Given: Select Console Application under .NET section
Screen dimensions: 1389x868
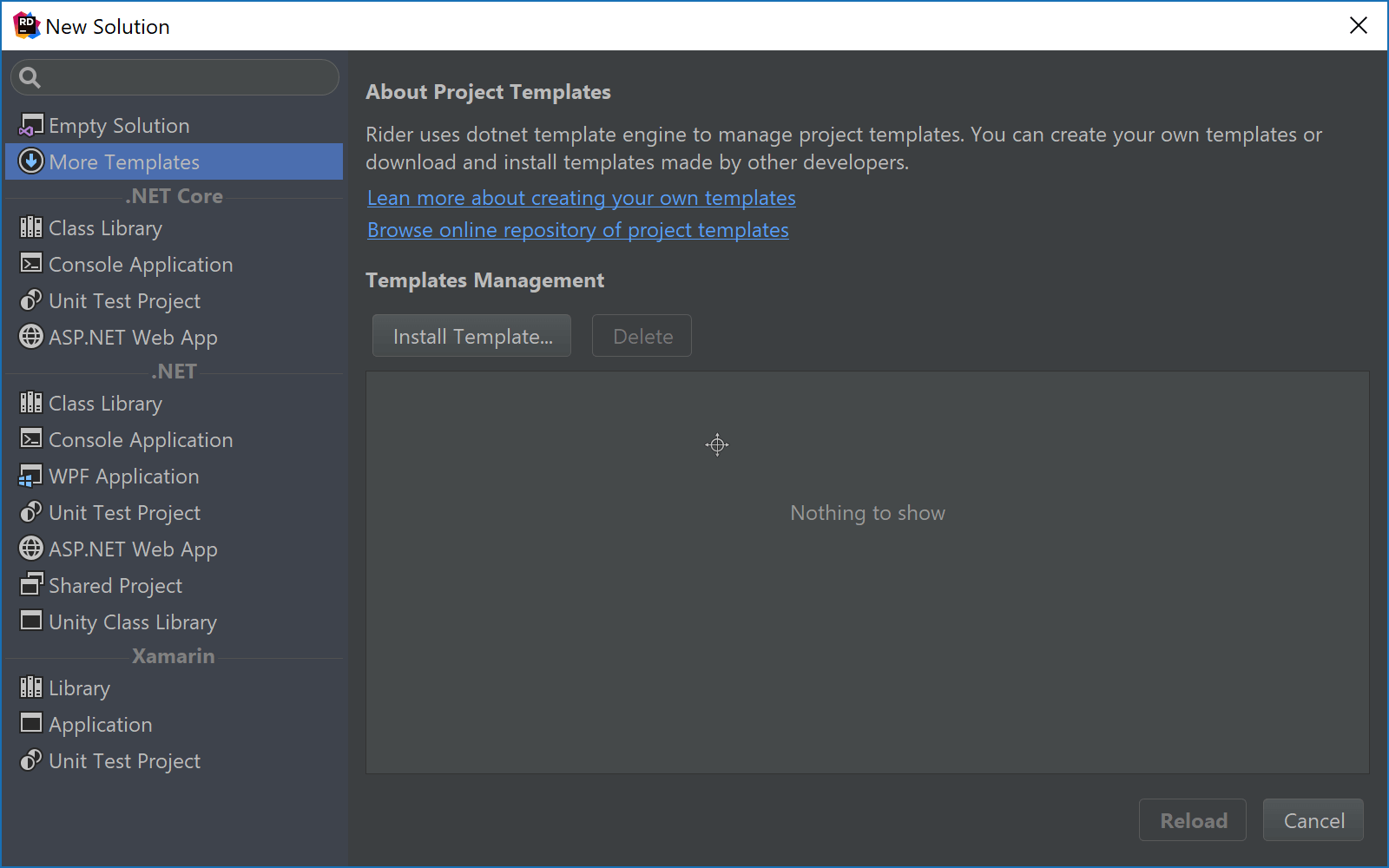Looking at the screenshot, I should pyautogui.click(x=174, y=439).
